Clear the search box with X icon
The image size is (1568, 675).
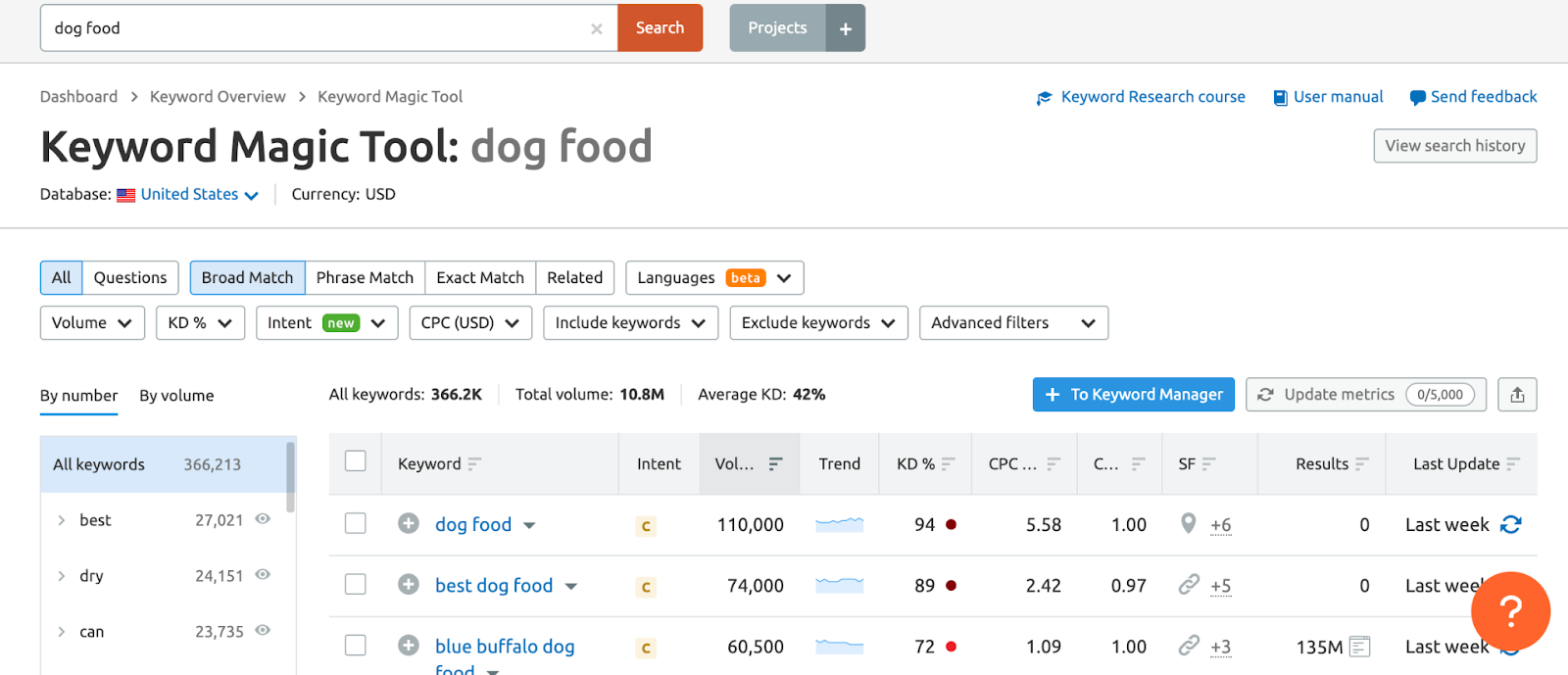pos(596,28)
